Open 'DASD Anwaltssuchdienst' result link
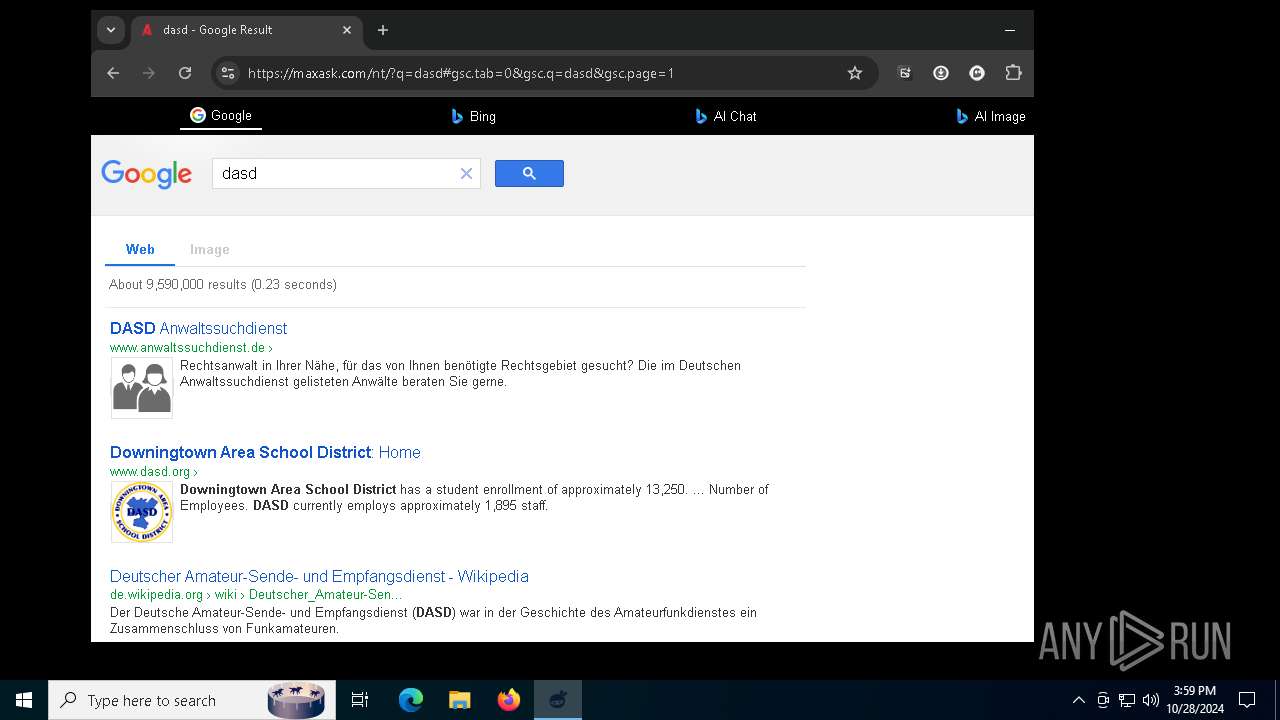 pyautogui.click(x=198, y=328)
